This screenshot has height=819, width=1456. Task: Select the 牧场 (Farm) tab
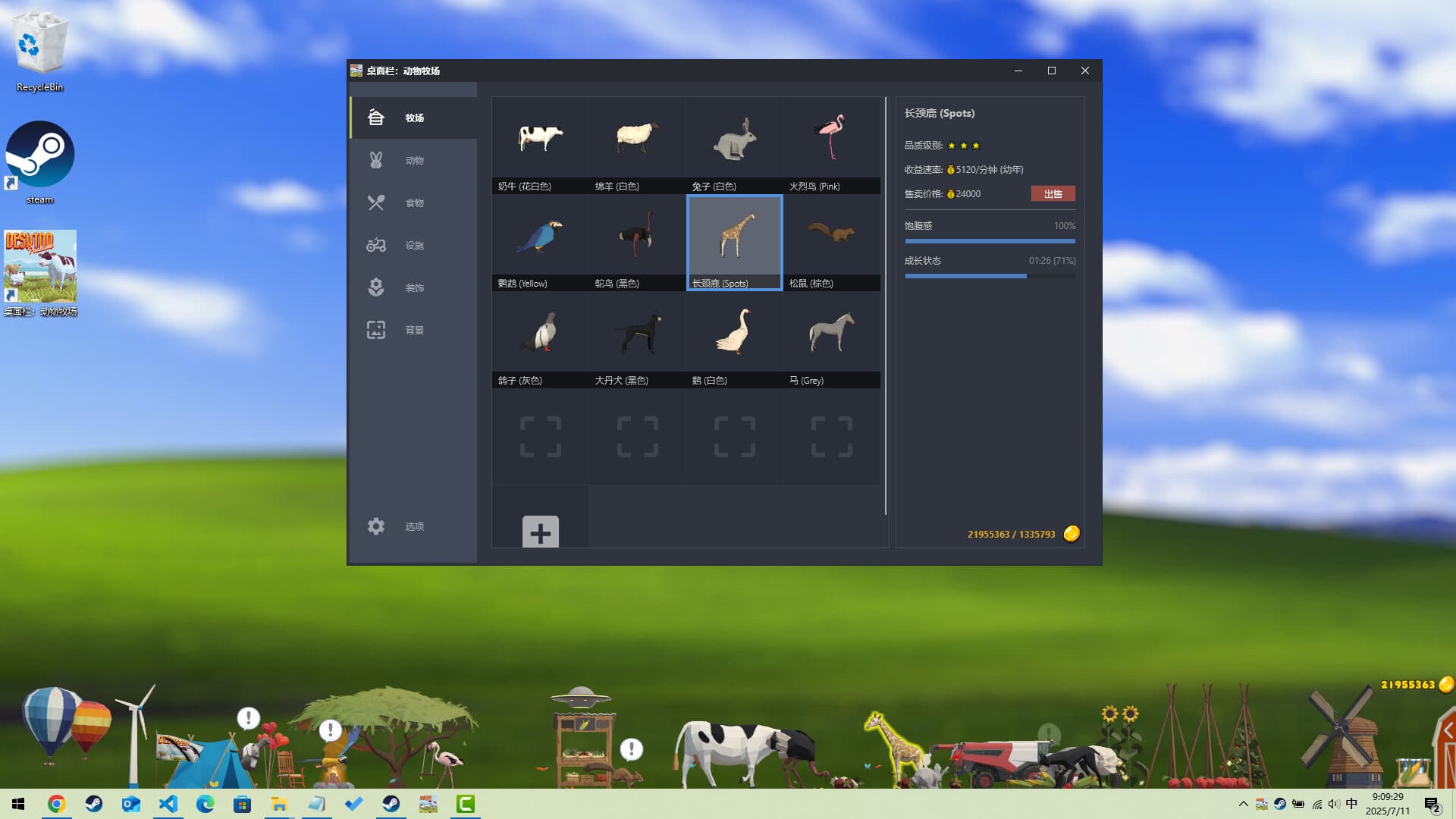(413, 118)
